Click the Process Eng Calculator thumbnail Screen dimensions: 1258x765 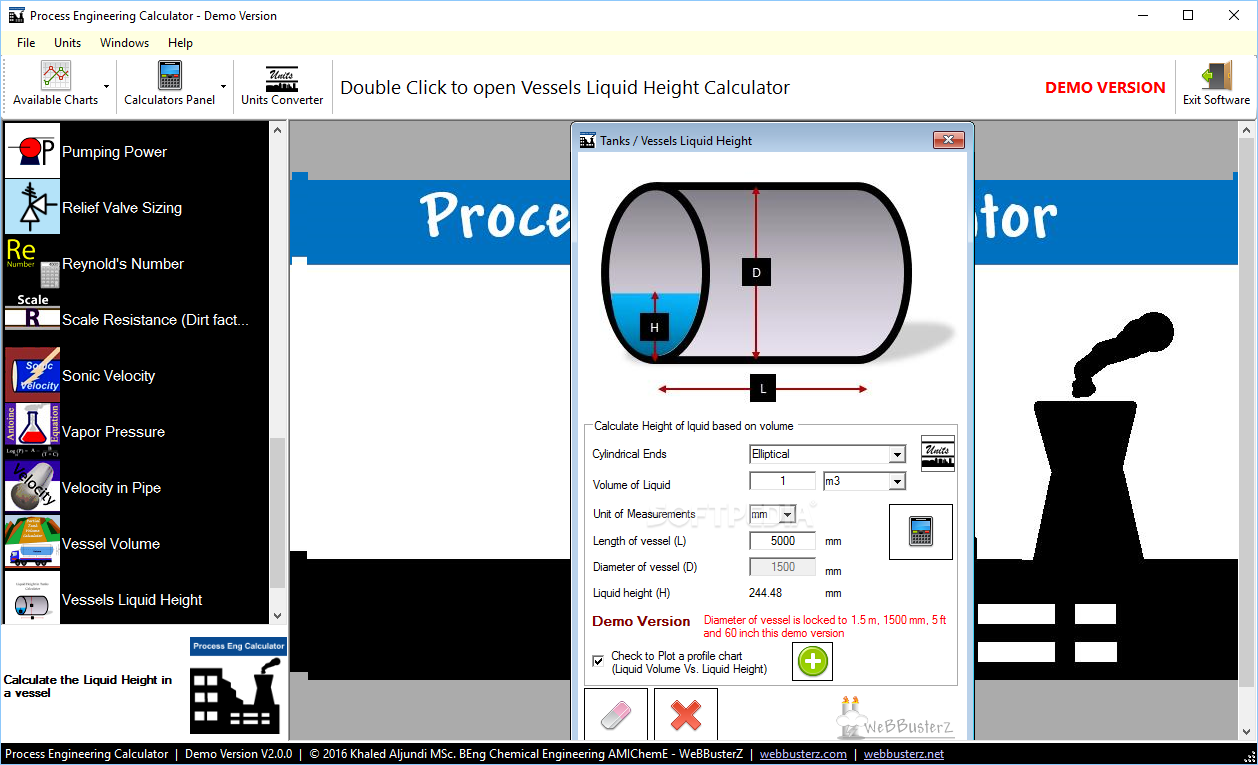click(x=239, y=687)
